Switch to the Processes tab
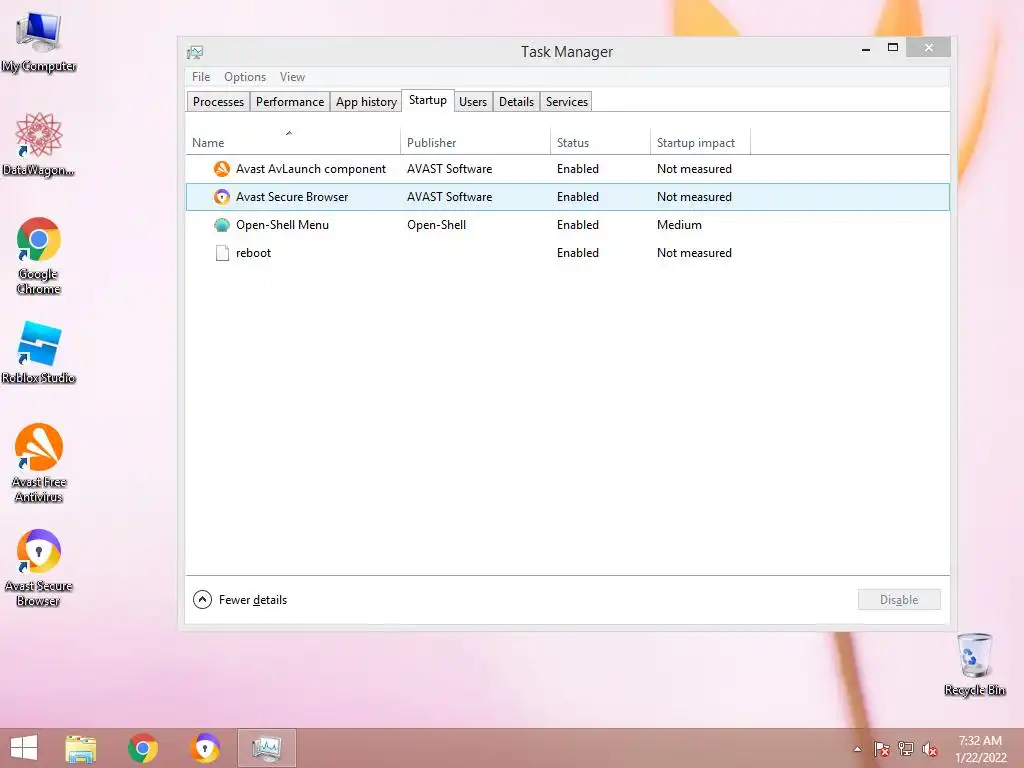This screenshot has height=768, width=1024. (x=218, y=102)
